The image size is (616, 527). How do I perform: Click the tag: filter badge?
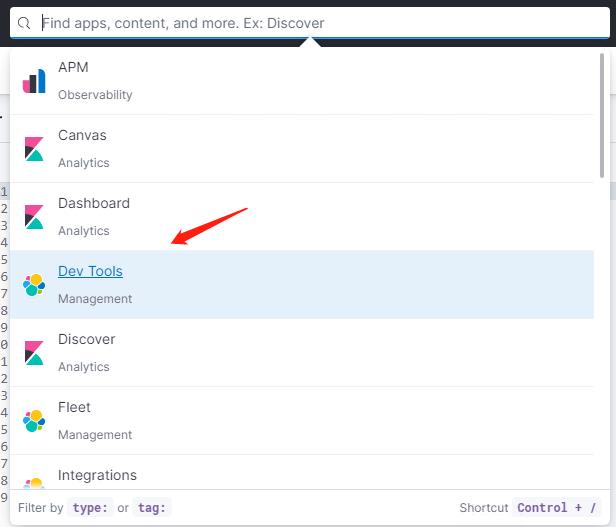152,508
